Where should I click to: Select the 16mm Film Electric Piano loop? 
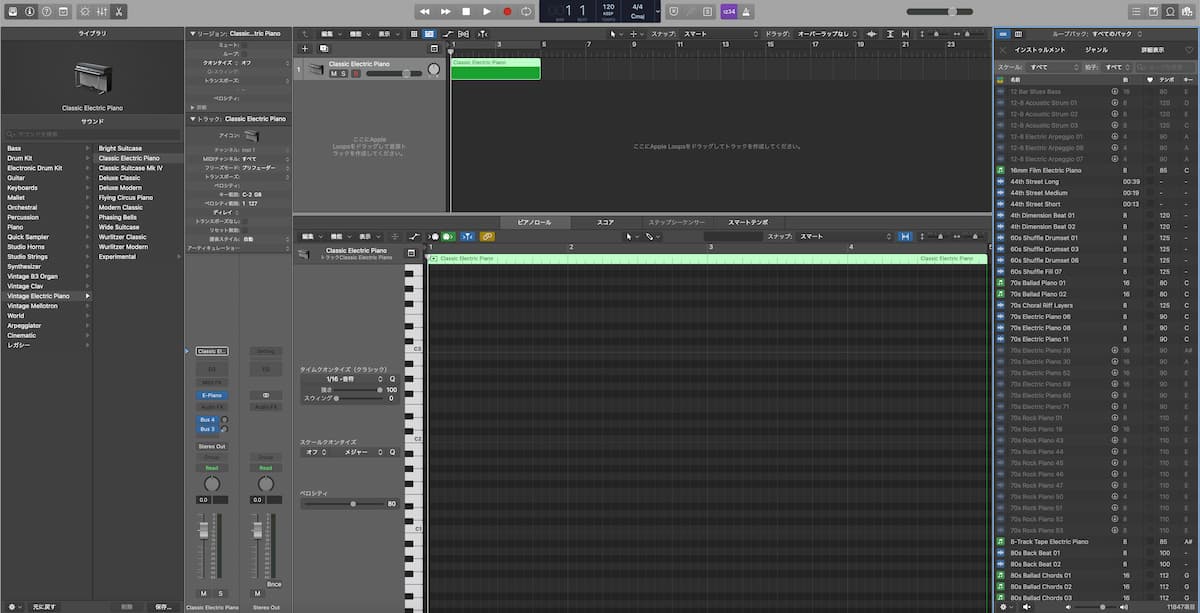pos(1094,170)
